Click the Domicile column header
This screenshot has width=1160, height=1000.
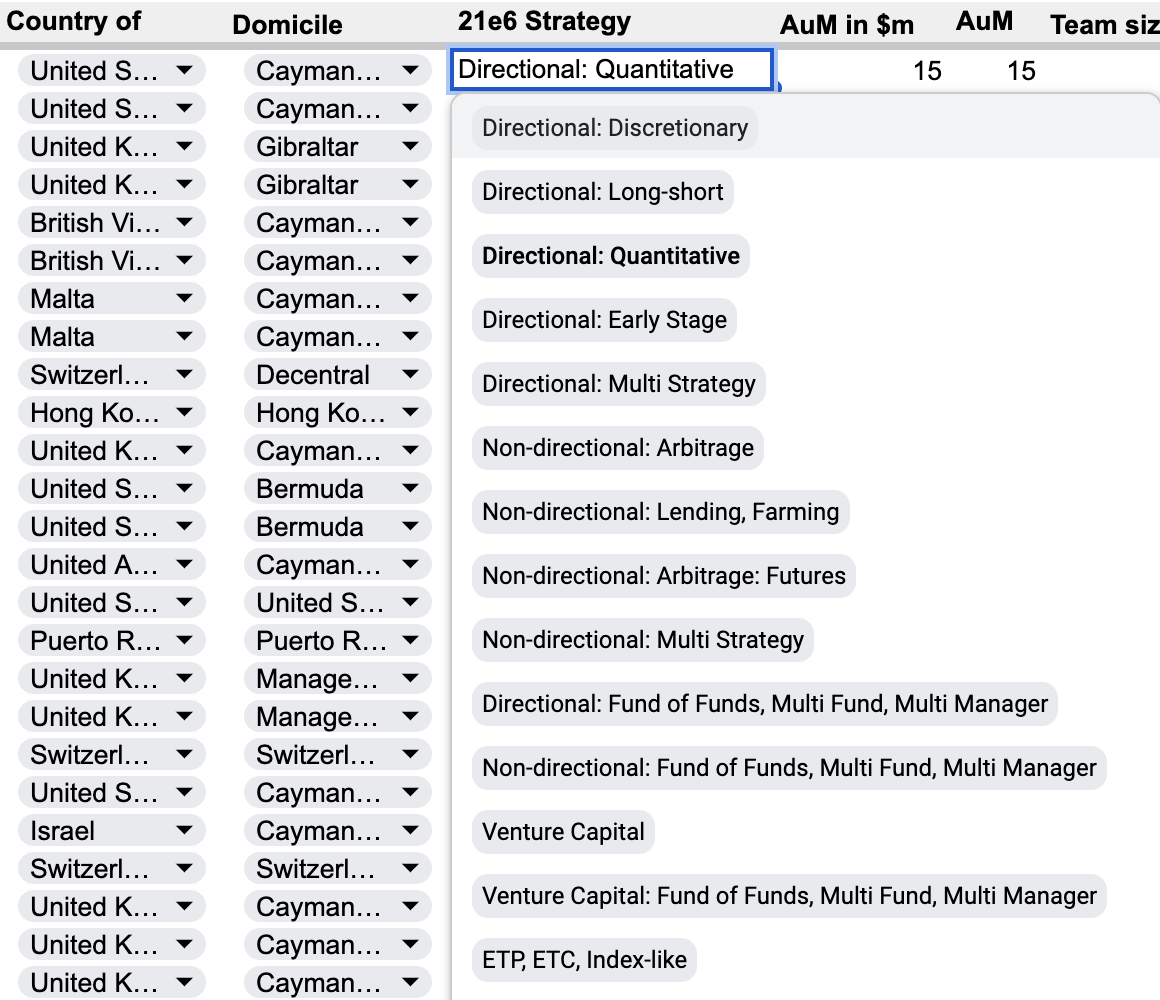click(x=287, y=25)
